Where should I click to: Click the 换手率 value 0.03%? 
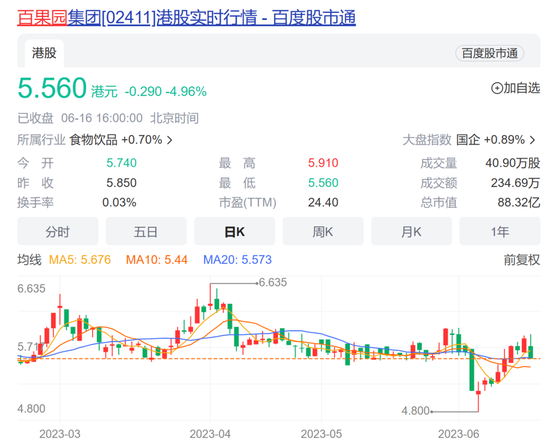pos(119,202)
